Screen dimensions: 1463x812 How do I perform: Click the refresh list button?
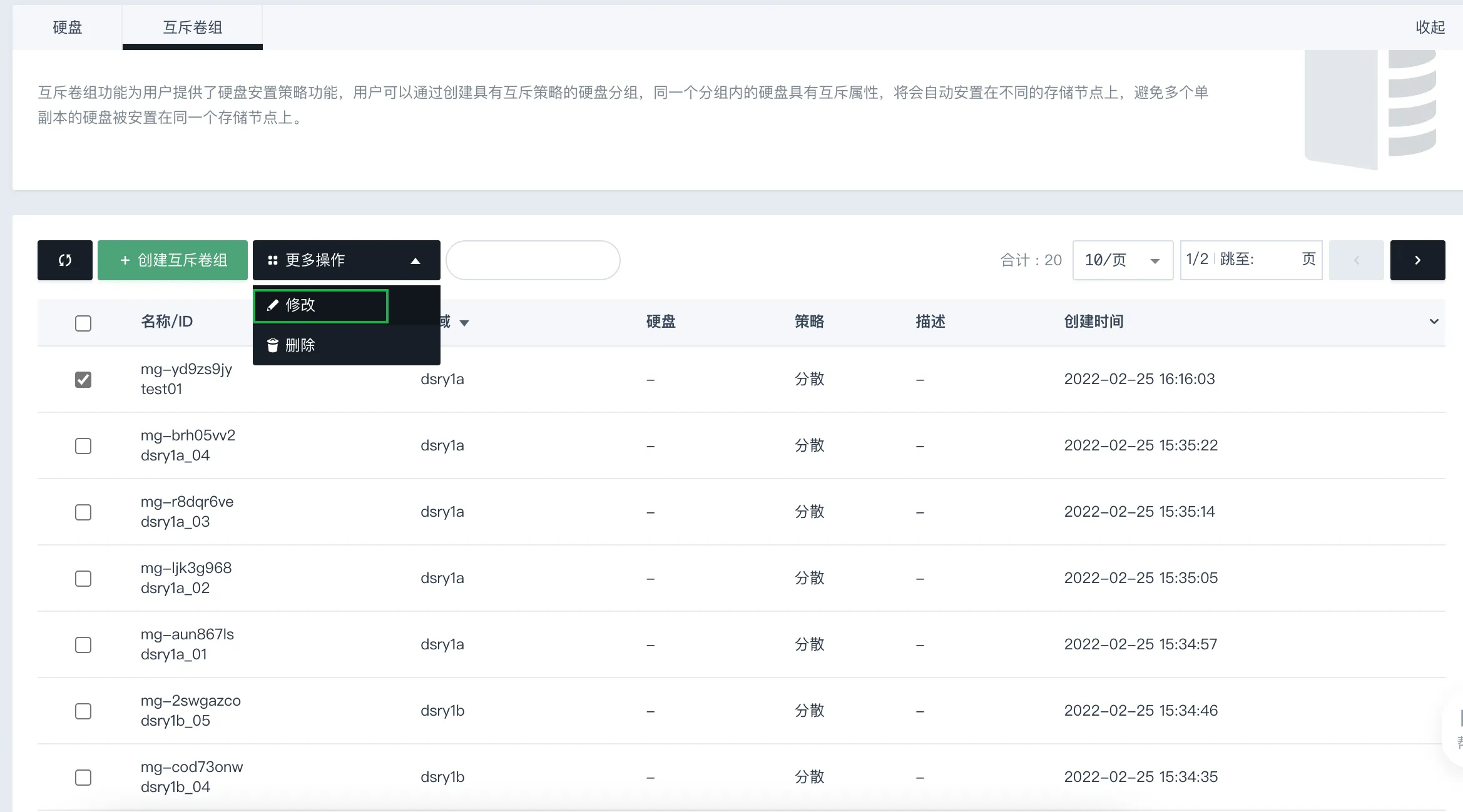pos(65,260)
